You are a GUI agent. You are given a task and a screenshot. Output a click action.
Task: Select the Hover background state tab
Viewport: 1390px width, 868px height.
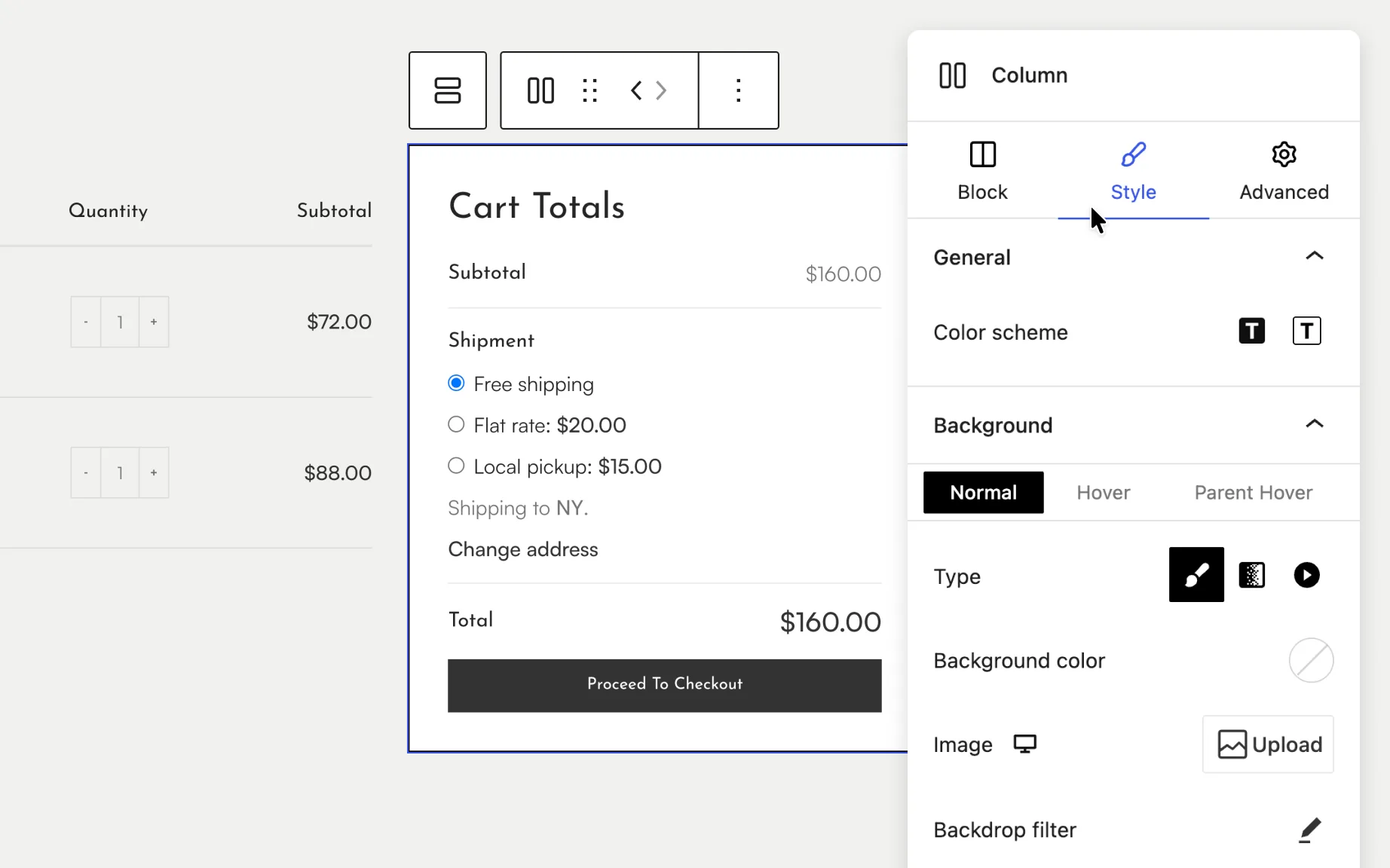(x=1104, y=493)
